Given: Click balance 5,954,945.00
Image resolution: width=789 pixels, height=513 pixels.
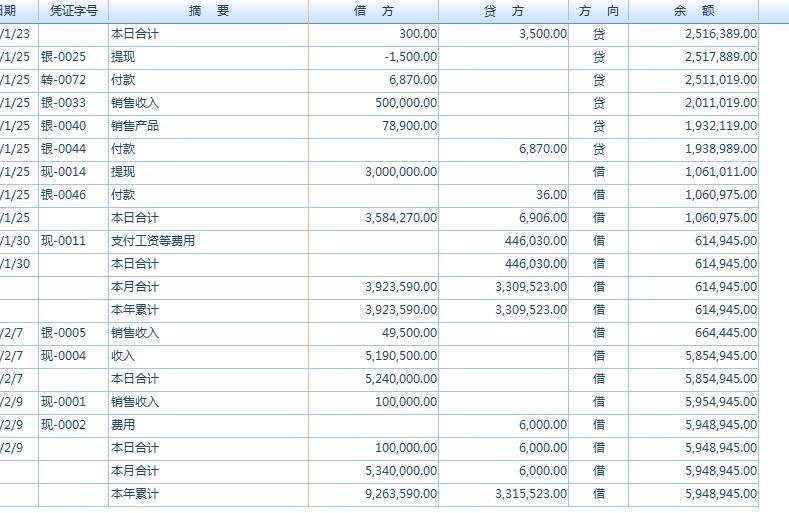Looking at the screenshot, I should click(721, 402).
